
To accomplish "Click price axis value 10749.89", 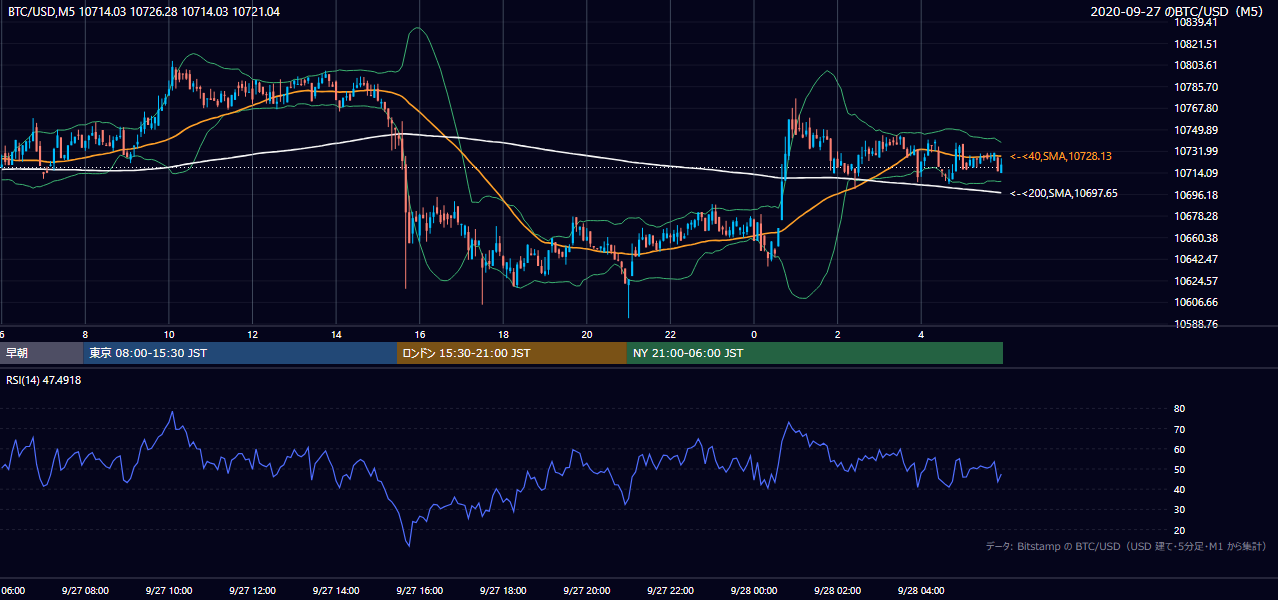I will click(x=1196, y=130).
